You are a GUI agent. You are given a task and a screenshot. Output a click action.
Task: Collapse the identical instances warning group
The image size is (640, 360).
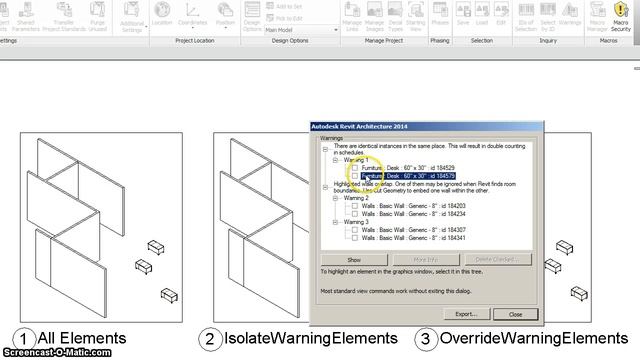(325, 149)
